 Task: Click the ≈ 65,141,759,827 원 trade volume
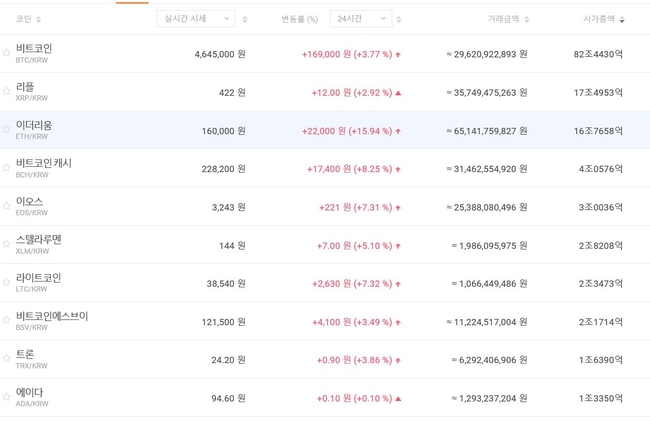(x=487, y=131)
